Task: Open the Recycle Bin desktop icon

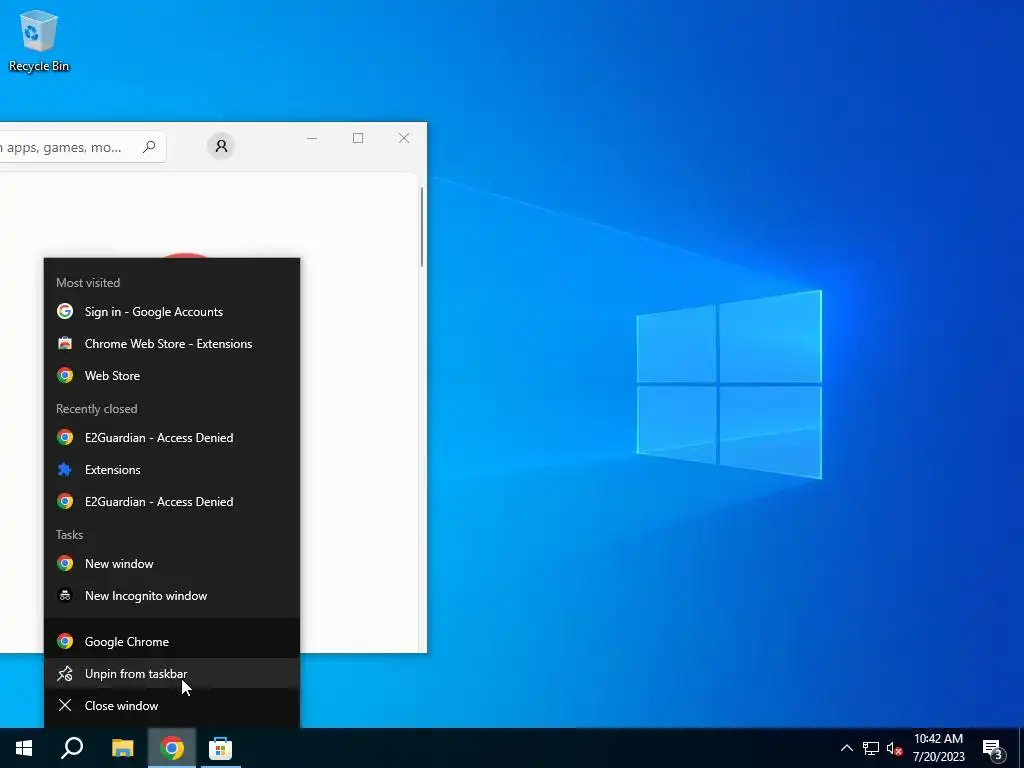Action: (39, 40)
